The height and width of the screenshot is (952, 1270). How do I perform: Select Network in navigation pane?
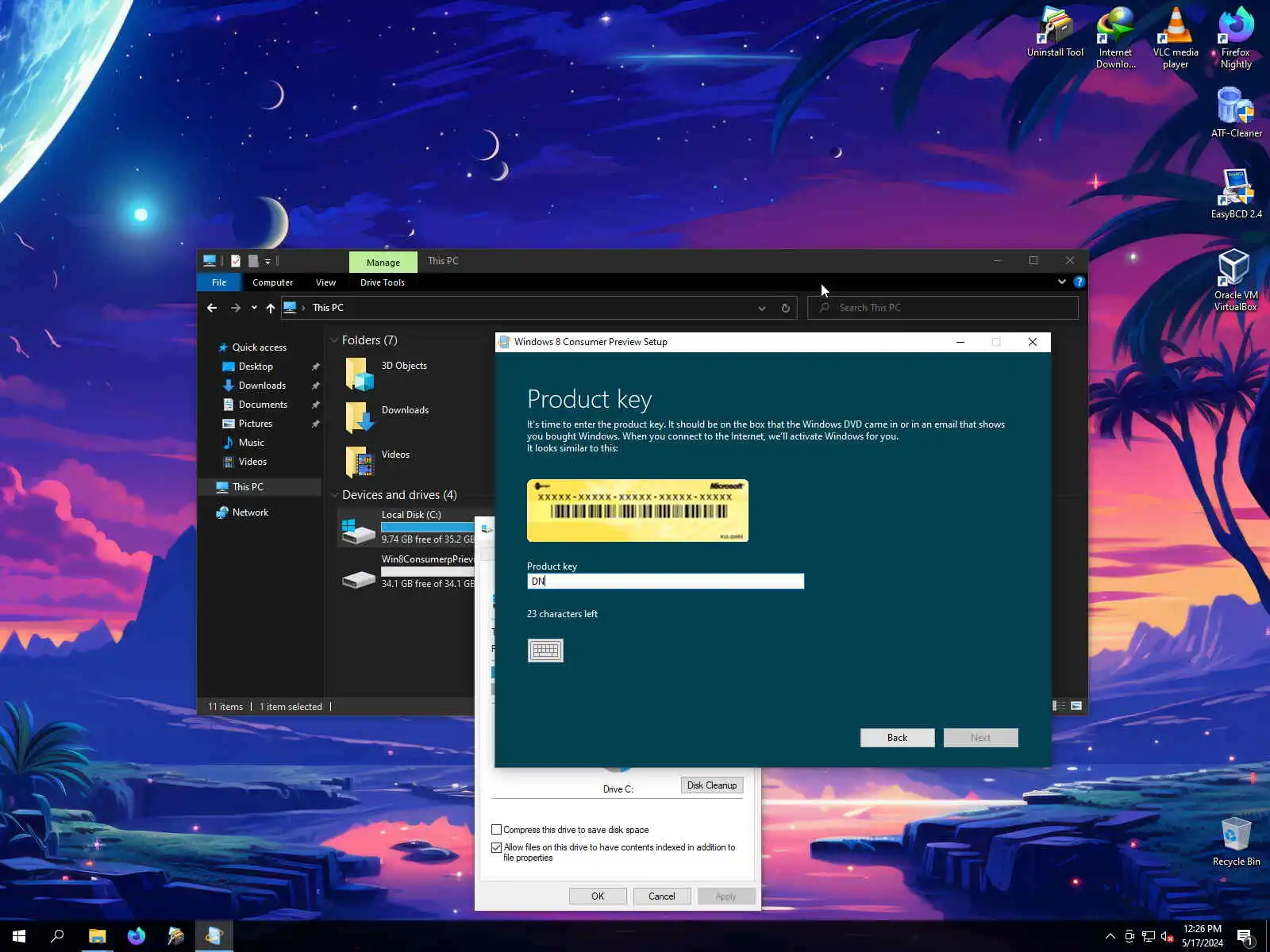(x=250, y=512)
